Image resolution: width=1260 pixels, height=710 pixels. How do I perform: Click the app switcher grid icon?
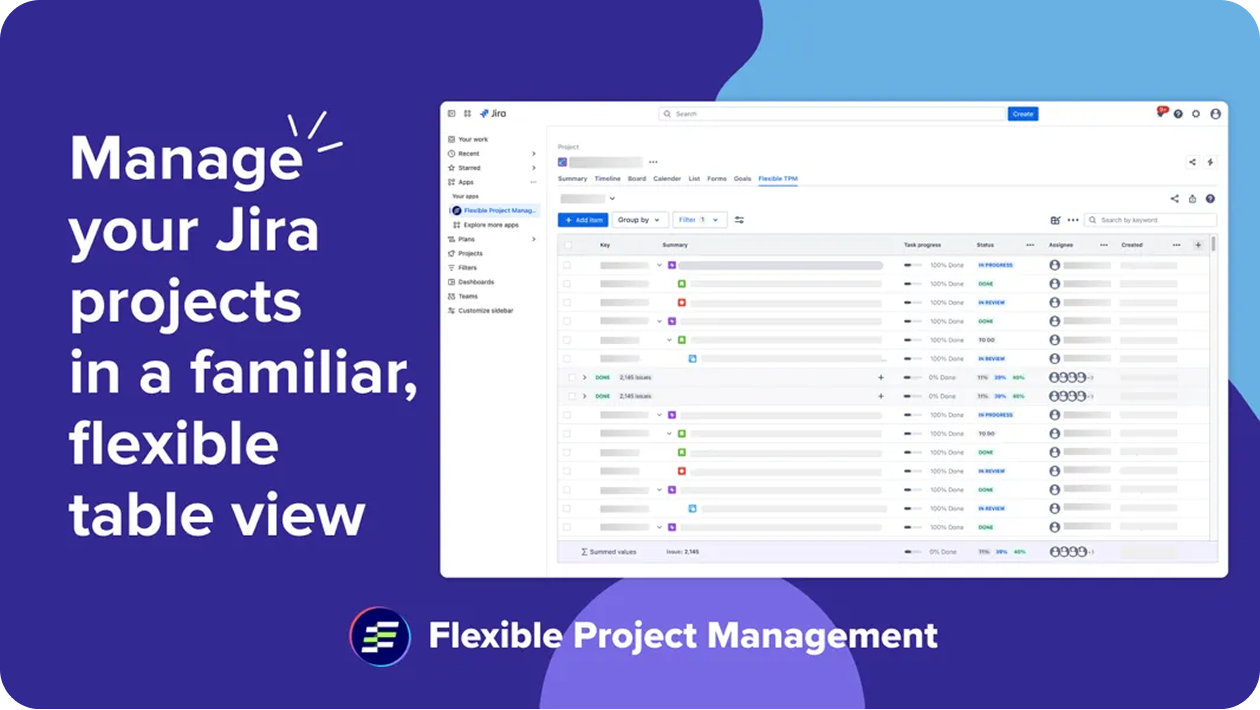452,114
